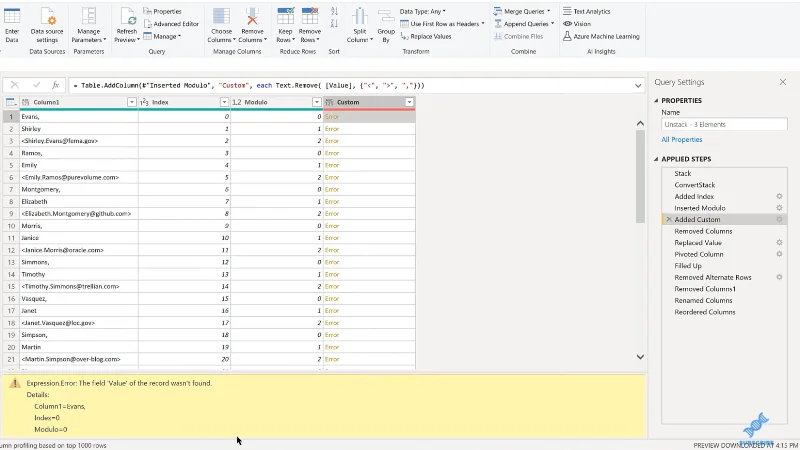
Task: Click the Keep Rows icon
Action: 285,16
